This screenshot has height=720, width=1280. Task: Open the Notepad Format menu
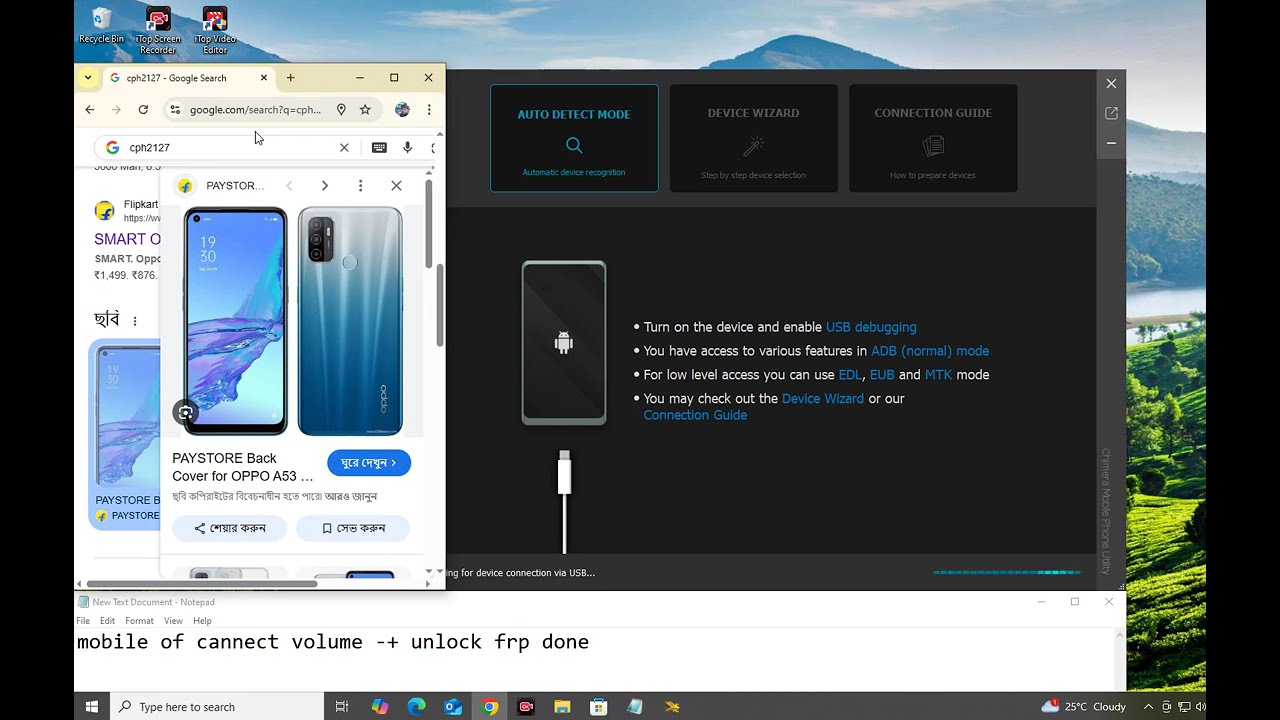pos(139,621)
